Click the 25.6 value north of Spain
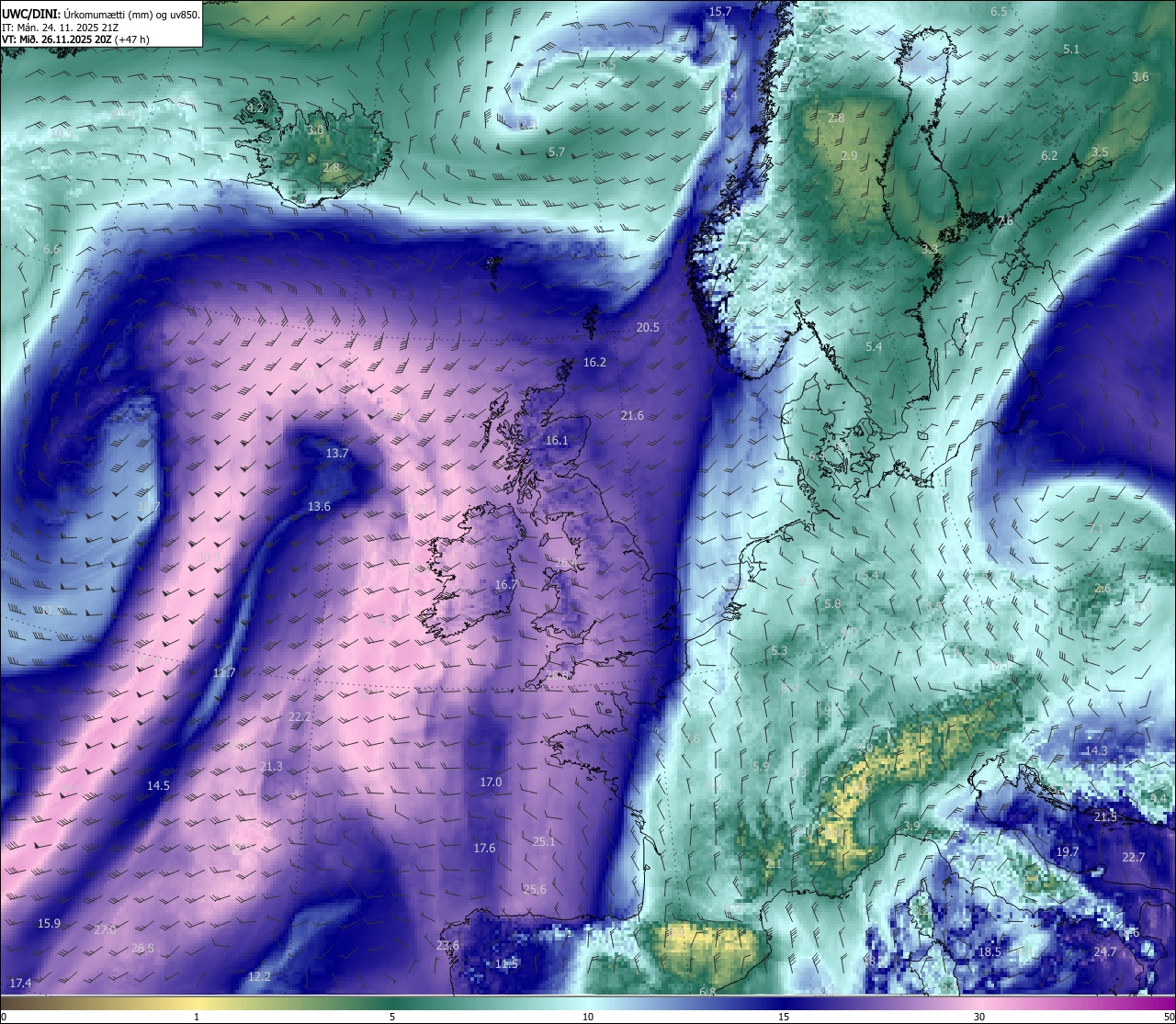This screenshot has width=1176, height=1024. (535, 890)
